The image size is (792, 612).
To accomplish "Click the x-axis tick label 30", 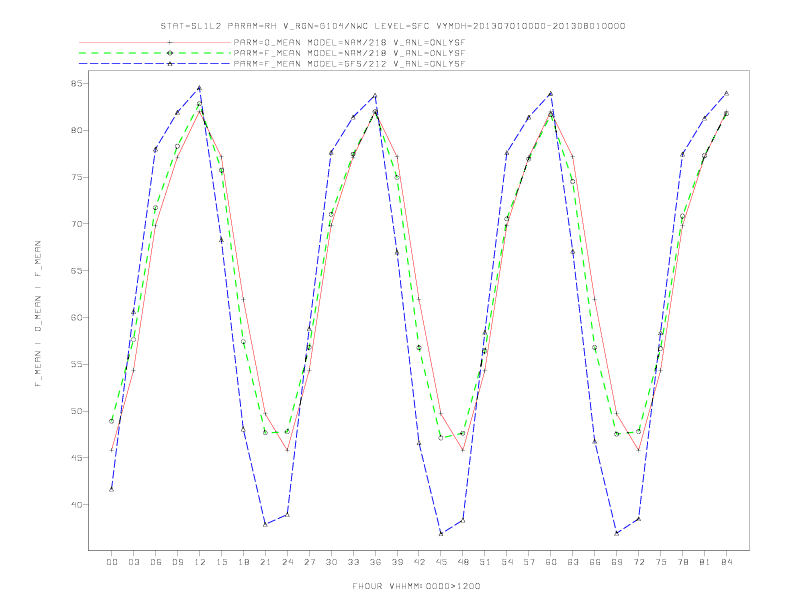I will coord(331,562).
